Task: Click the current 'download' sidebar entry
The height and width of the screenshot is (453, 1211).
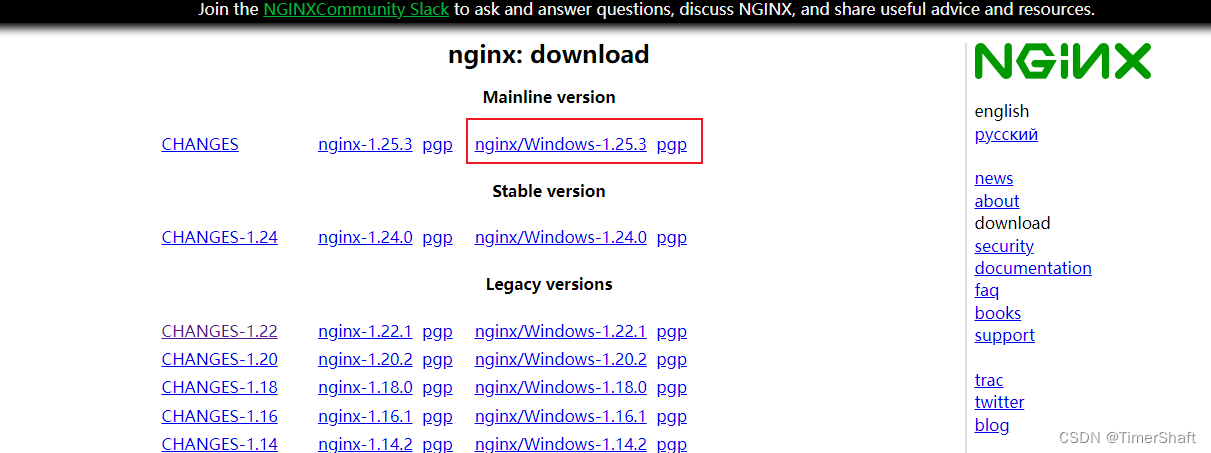Action: pyautogui.click(x=1013, y=223)
